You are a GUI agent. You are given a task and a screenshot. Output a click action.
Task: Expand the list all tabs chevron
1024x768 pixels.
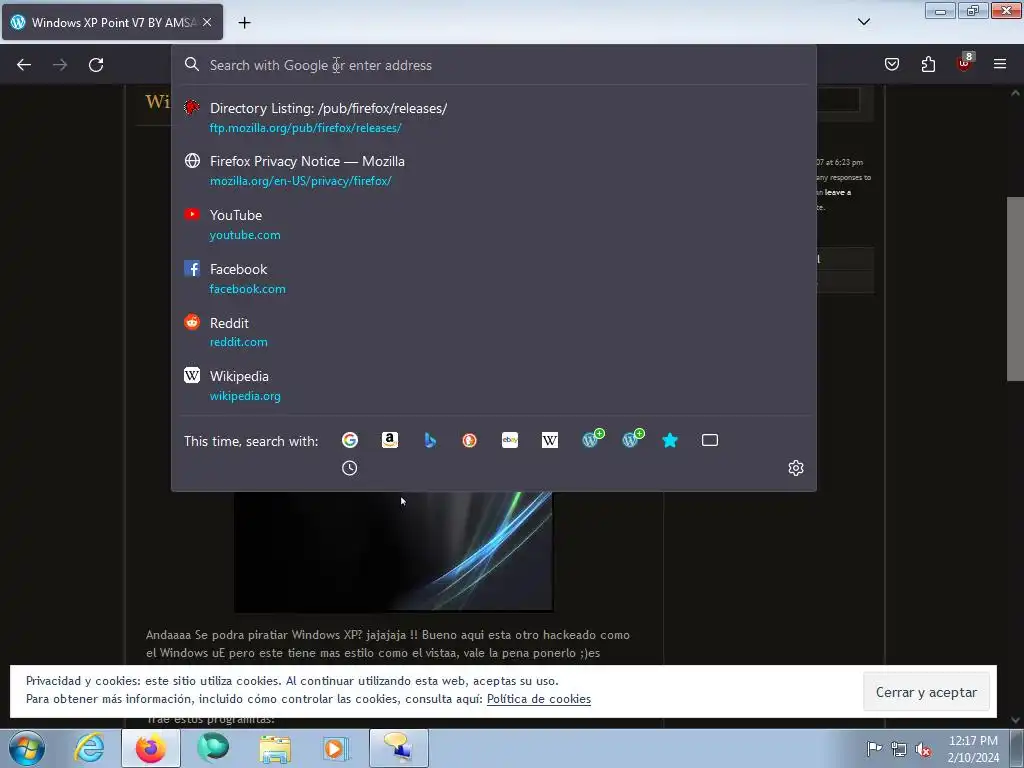[x=863, y=22]
